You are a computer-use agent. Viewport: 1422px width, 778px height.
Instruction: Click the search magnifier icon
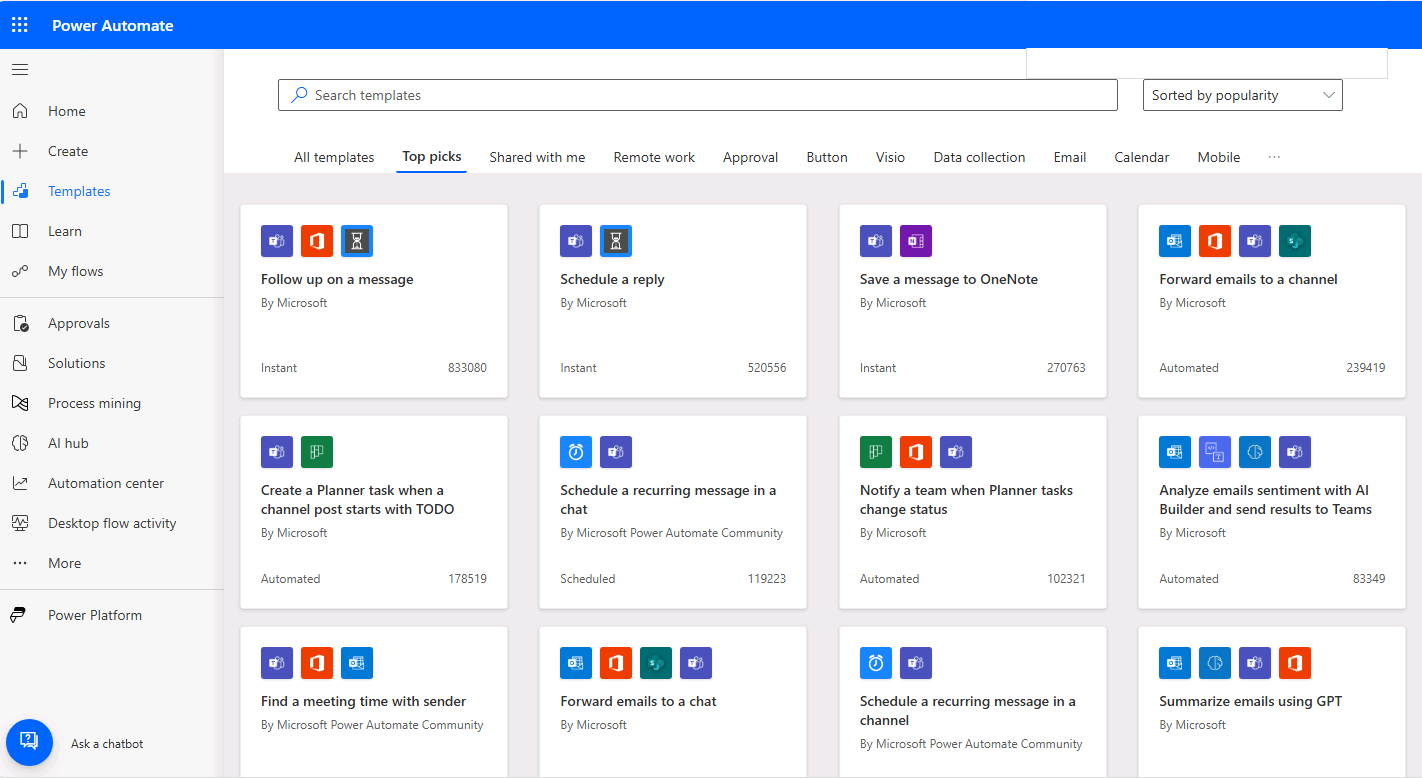coord(299,95)
